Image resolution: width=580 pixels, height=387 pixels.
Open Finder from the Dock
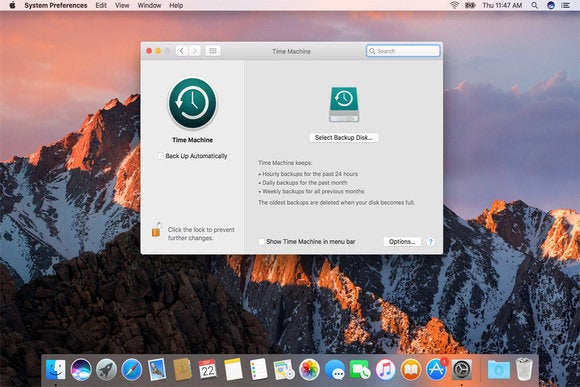pos(55,369)
